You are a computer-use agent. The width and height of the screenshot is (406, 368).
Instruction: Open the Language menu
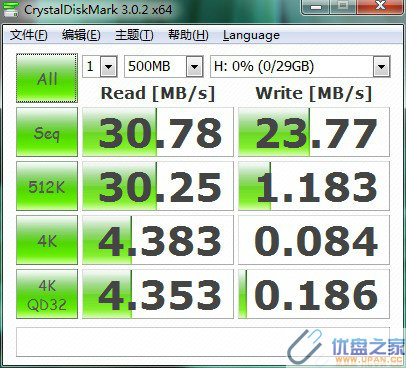(251, 35)
